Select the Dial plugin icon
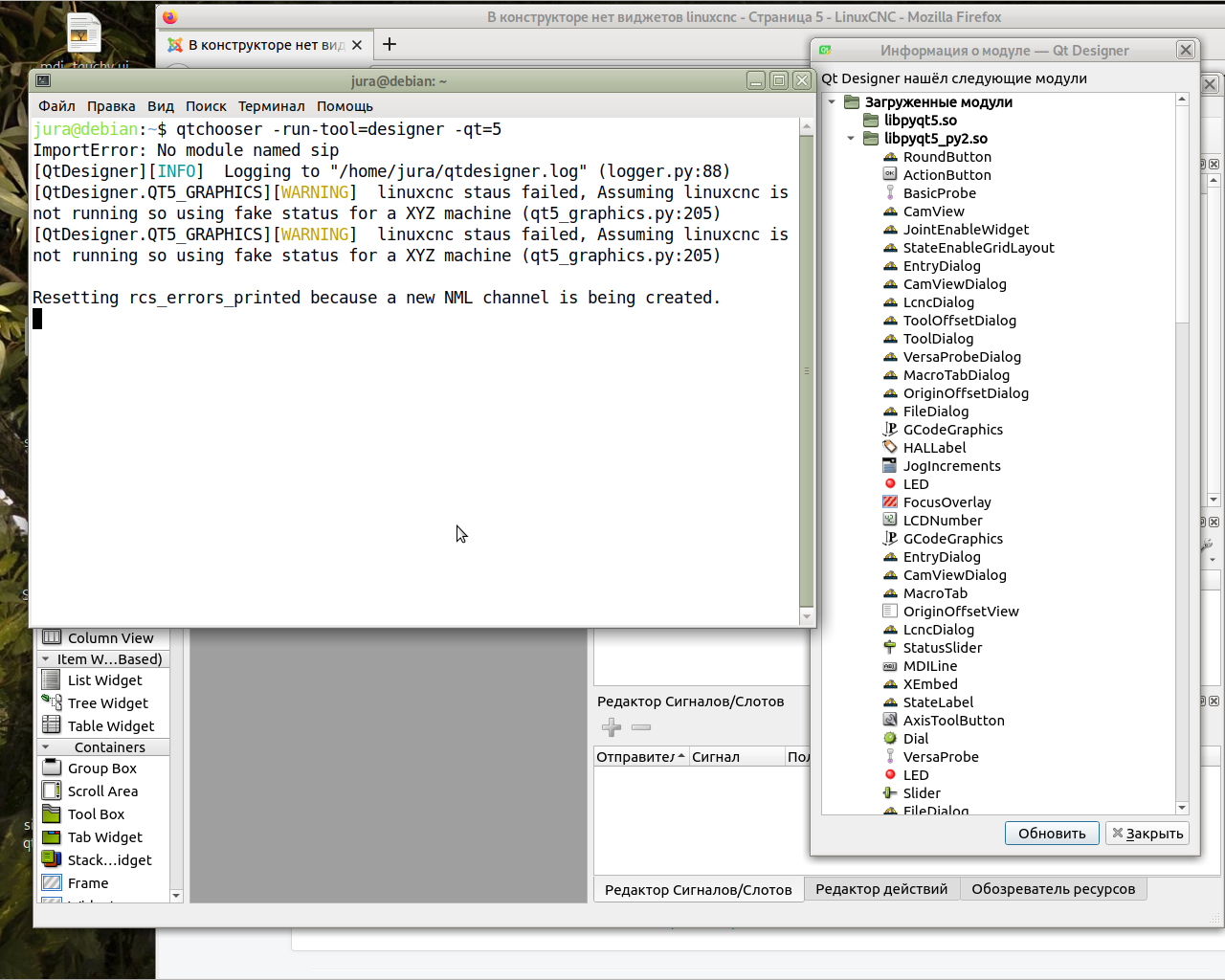 tap(890, 739)
